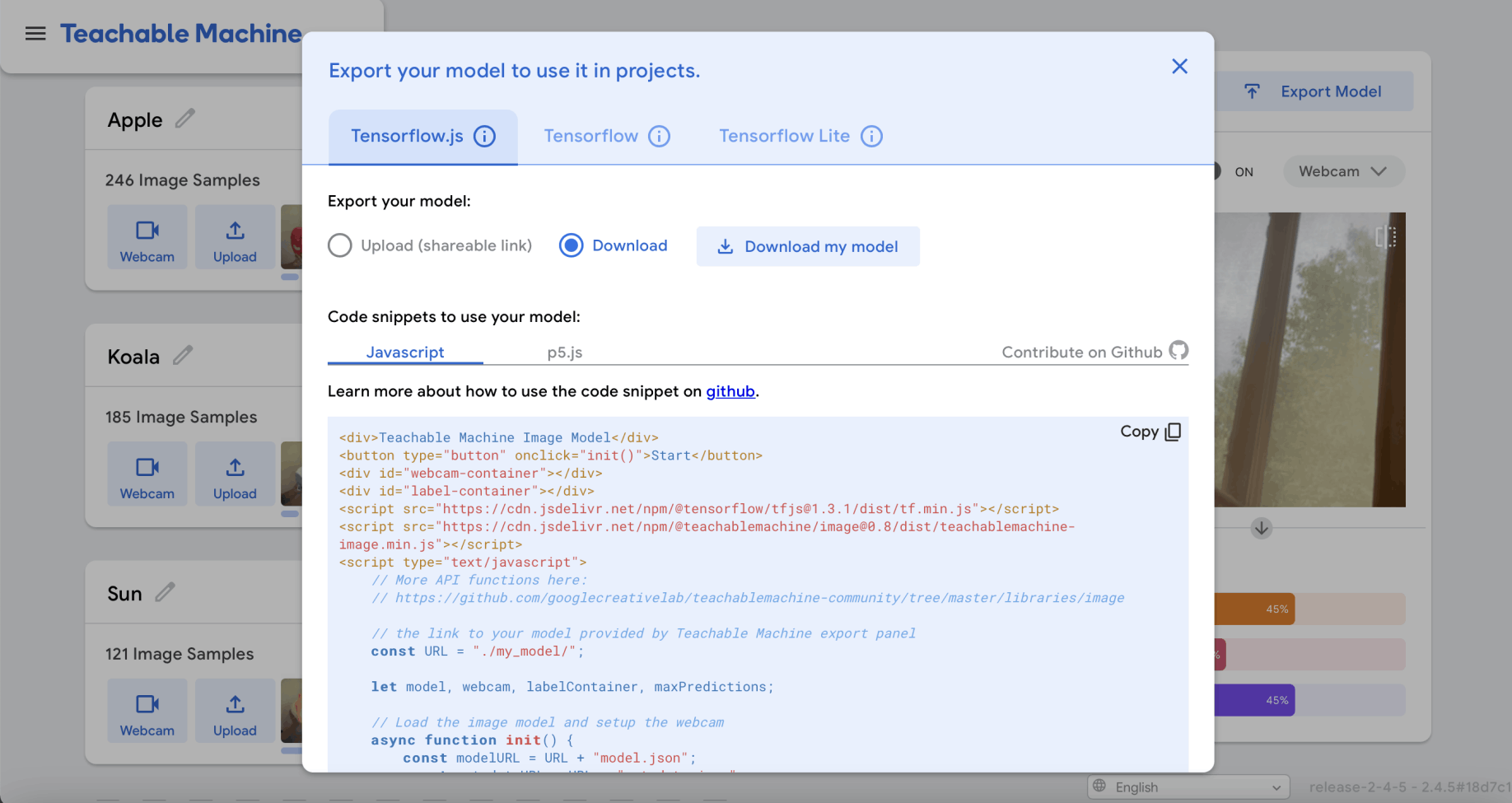This screenshot has height=803, width=1512.
Task: Click the orange 45% output bar
Action: click(1255, 609)
